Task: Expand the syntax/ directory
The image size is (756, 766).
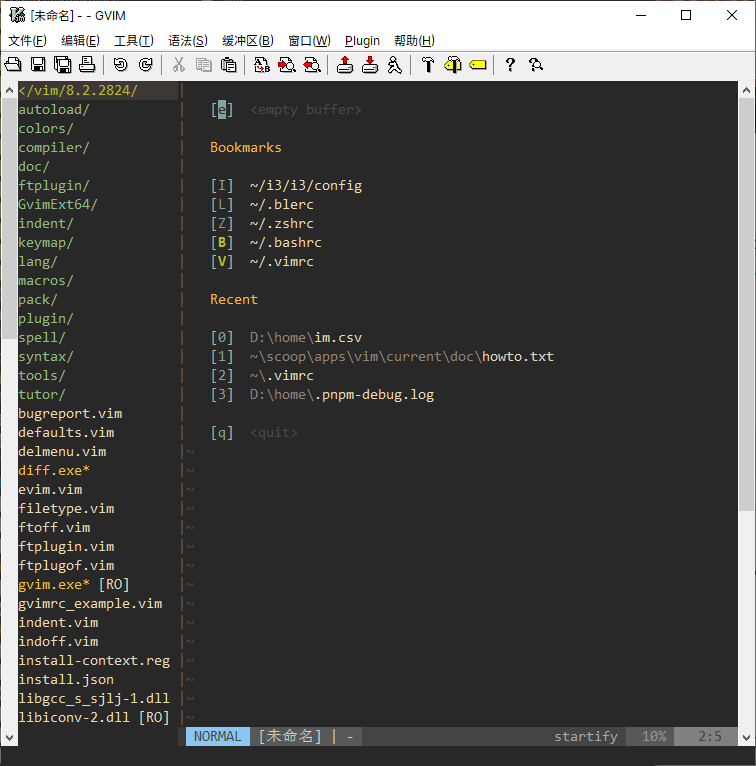Action: (45, 357)
